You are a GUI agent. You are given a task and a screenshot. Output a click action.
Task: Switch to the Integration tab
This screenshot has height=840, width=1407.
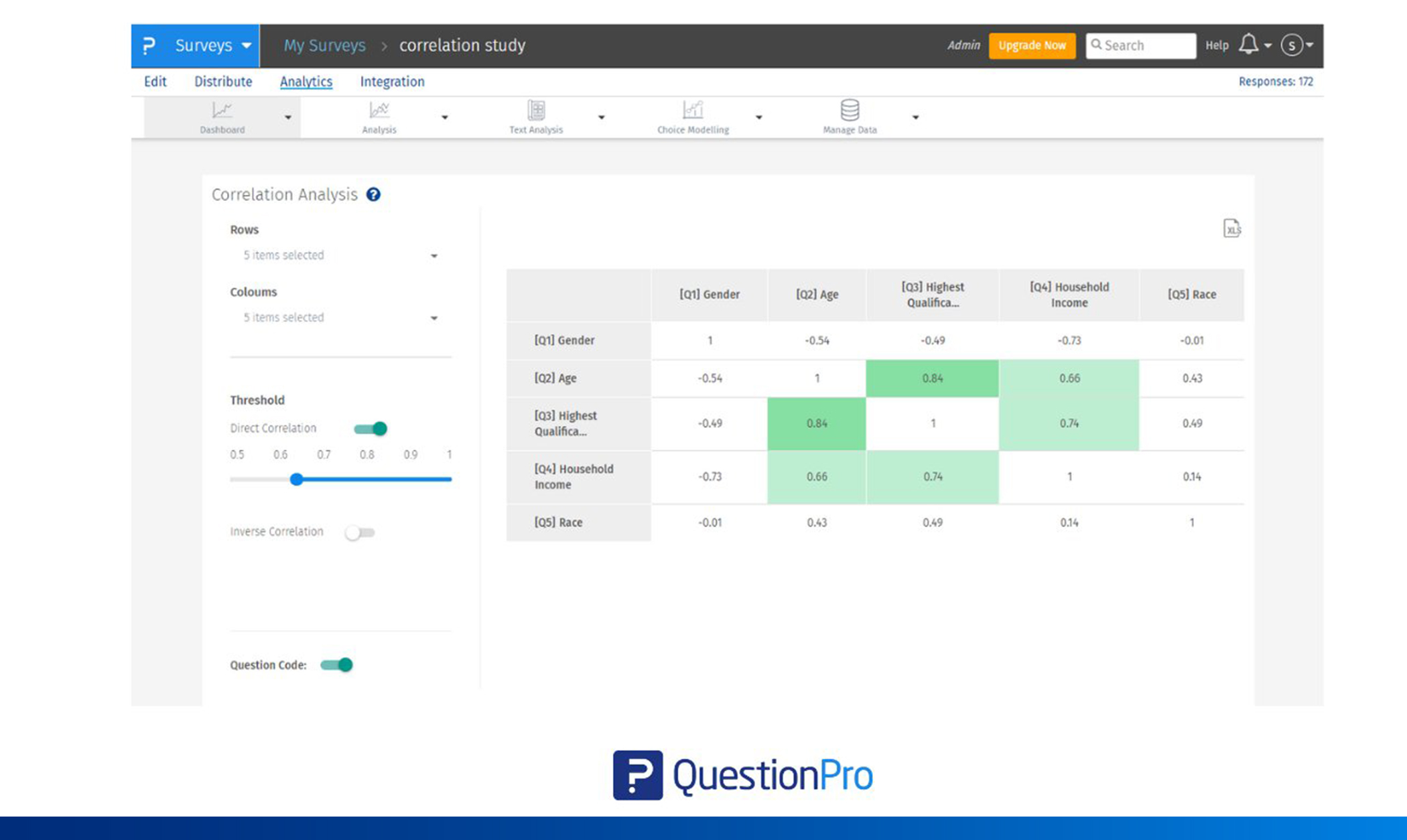[392, 82]
